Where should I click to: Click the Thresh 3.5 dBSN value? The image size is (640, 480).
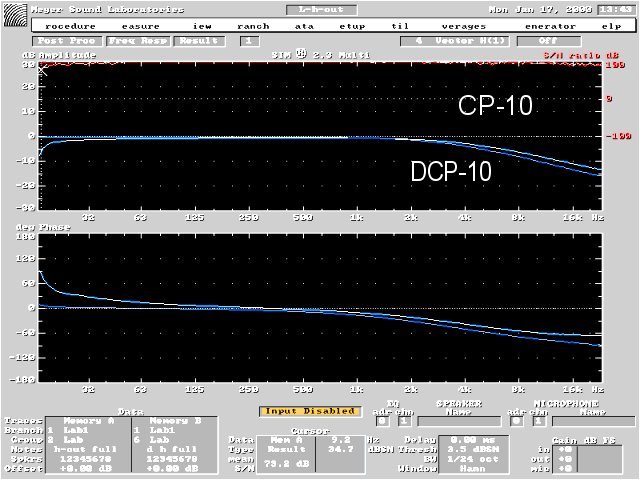[473, 449]
